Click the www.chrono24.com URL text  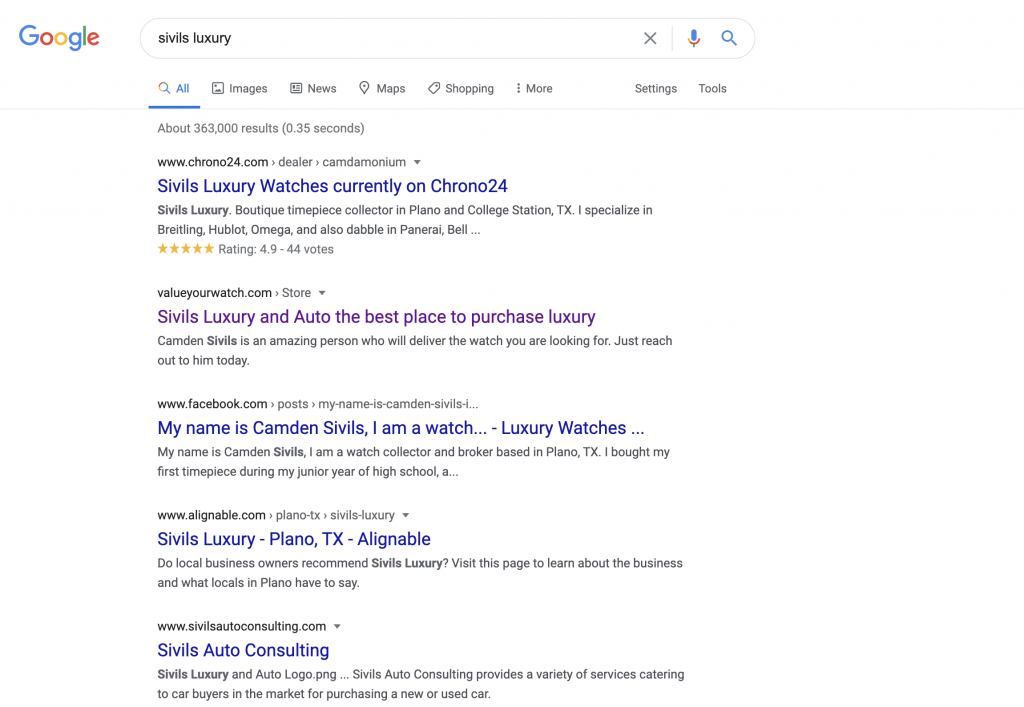[x=212, y=162]
